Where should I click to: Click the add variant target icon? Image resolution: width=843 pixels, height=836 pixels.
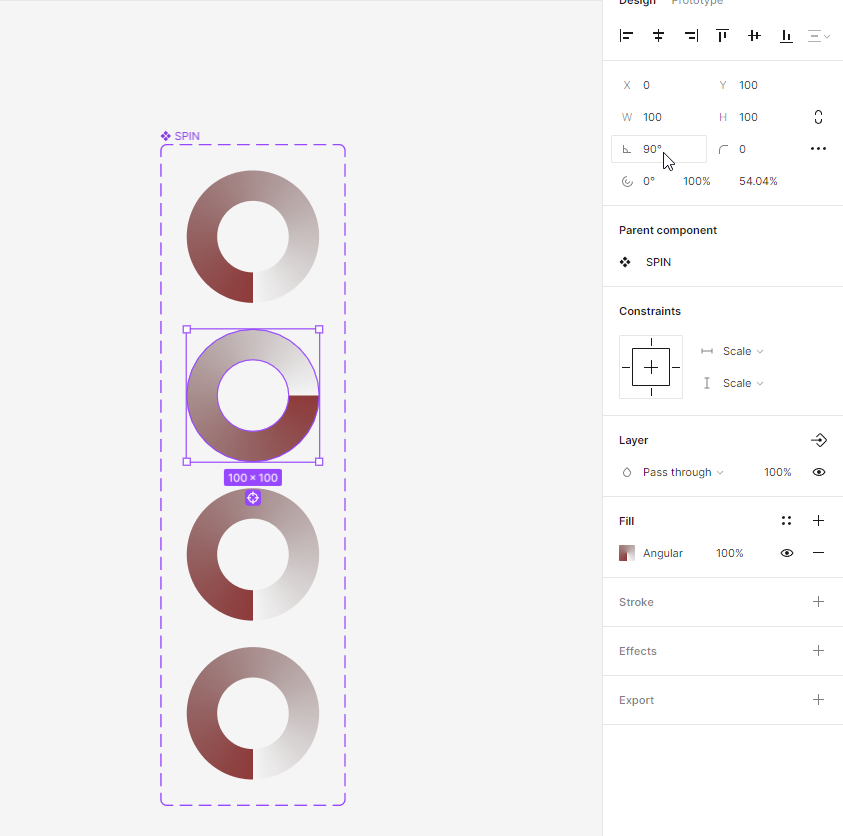coord(253,498)
